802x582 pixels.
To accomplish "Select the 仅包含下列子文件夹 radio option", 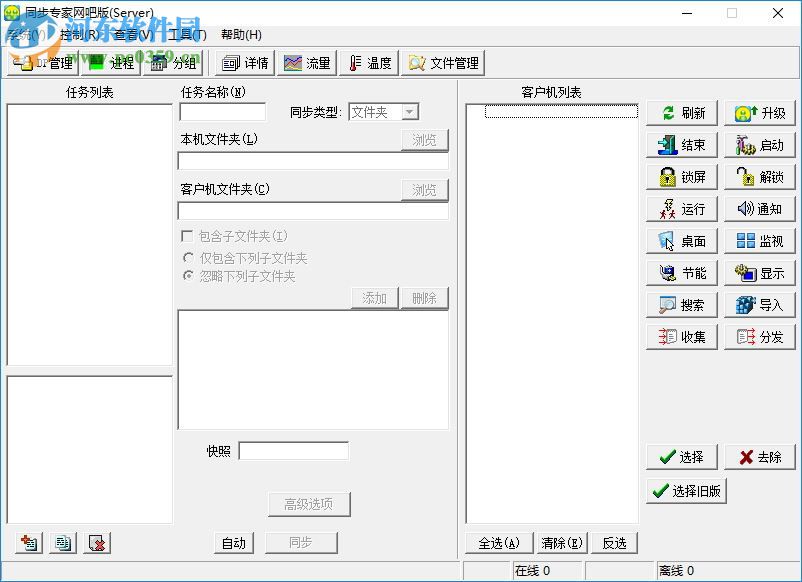I will [x=190, y=257].
